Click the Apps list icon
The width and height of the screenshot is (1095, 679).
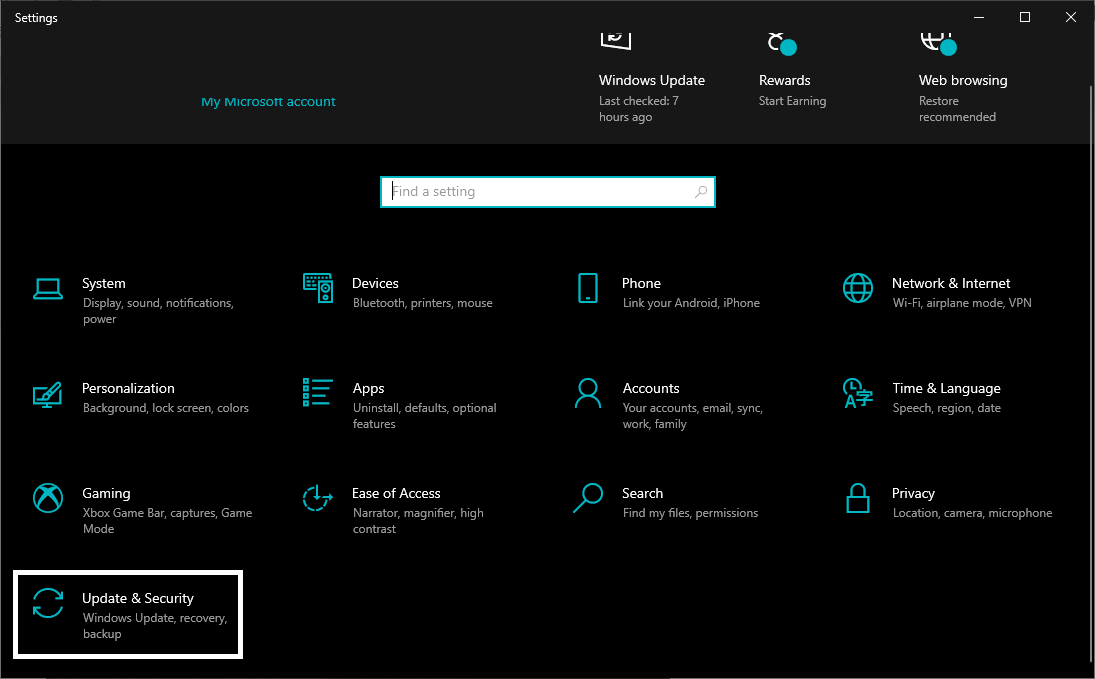point(318,393)
